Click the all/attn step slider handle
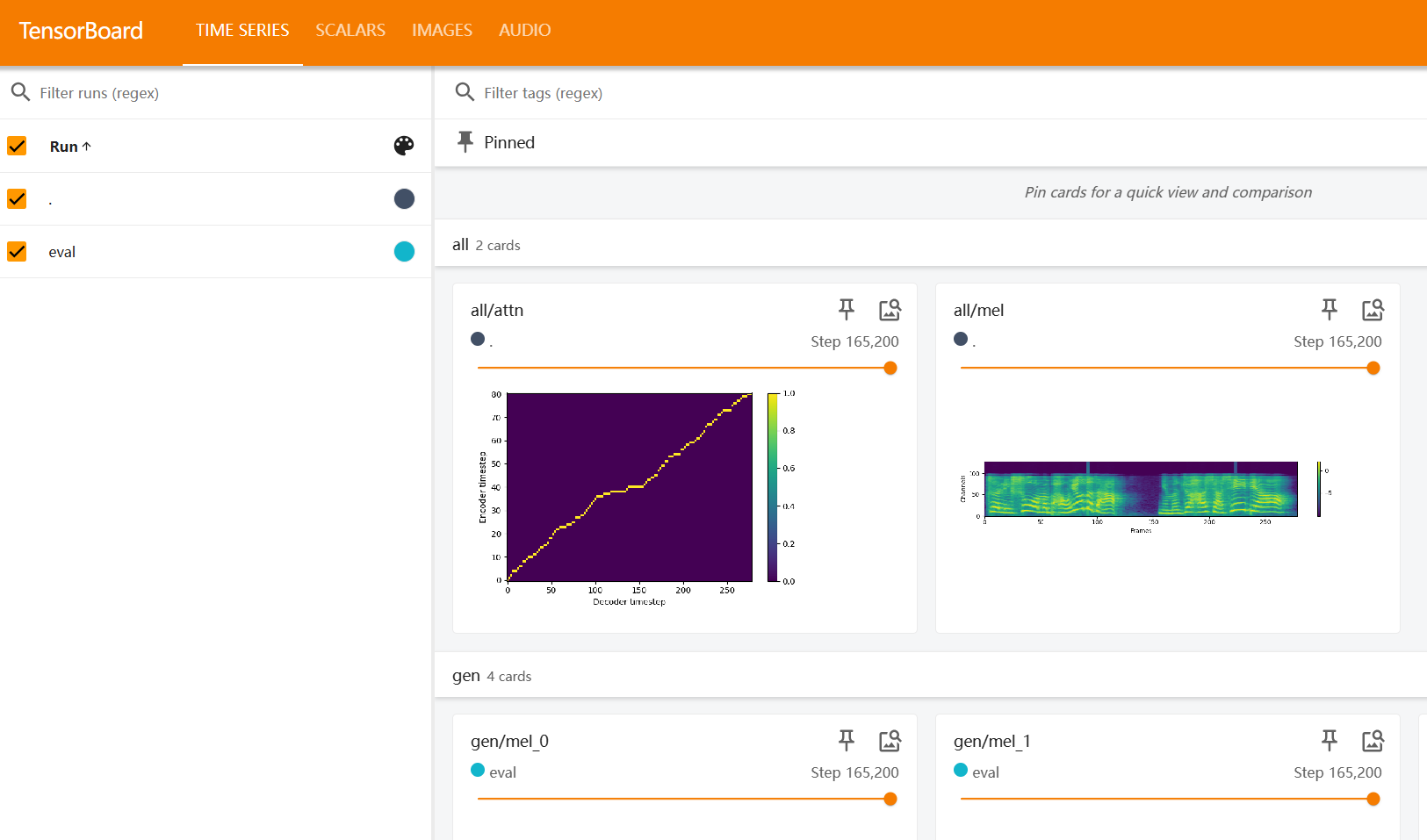Image resolution: width=1427 pixels, height=840 pixels. click(890, 368)
